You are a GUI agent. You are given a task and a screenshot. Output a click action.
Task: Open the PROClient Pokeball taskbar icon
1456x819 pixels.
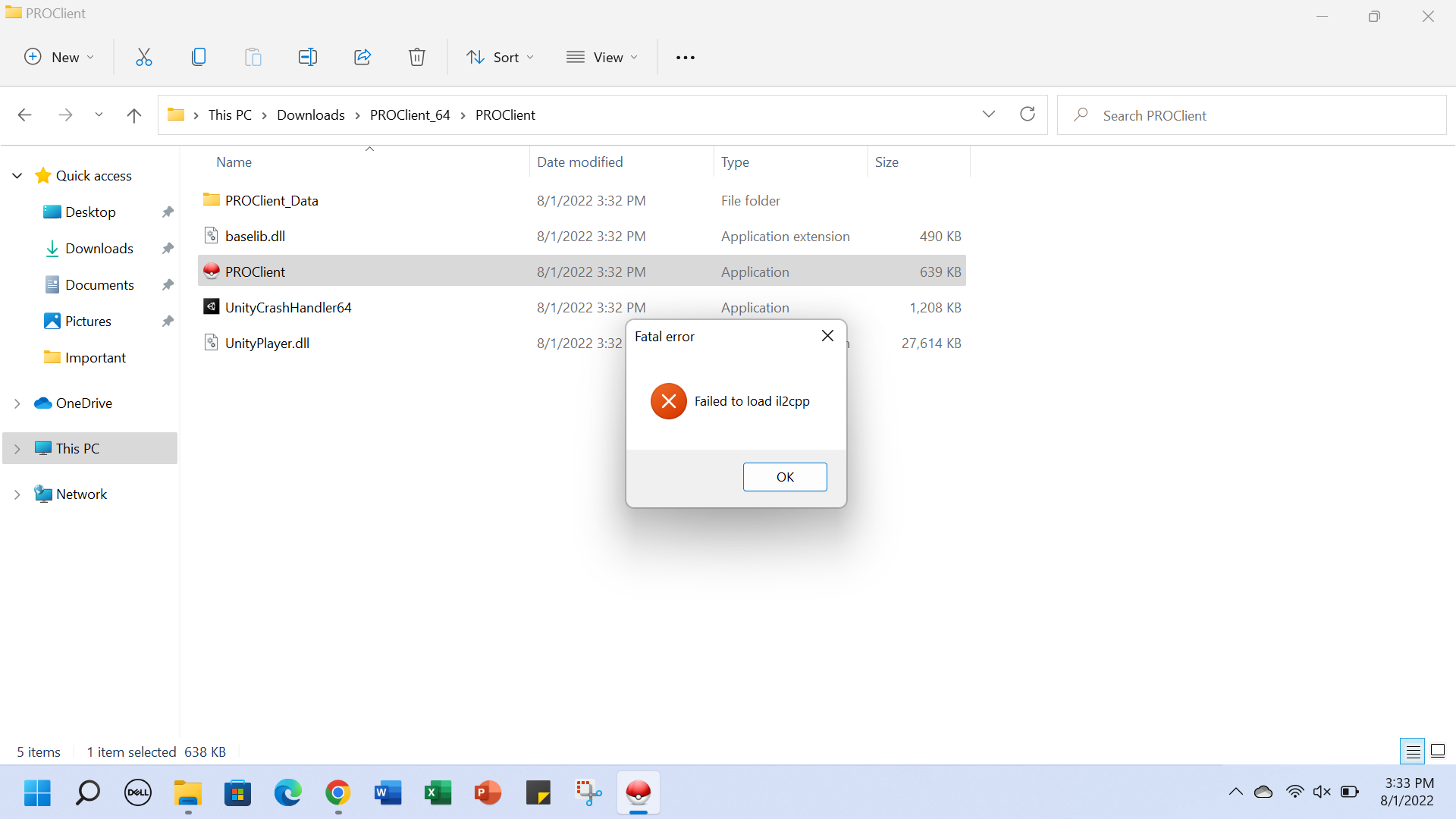639,792
